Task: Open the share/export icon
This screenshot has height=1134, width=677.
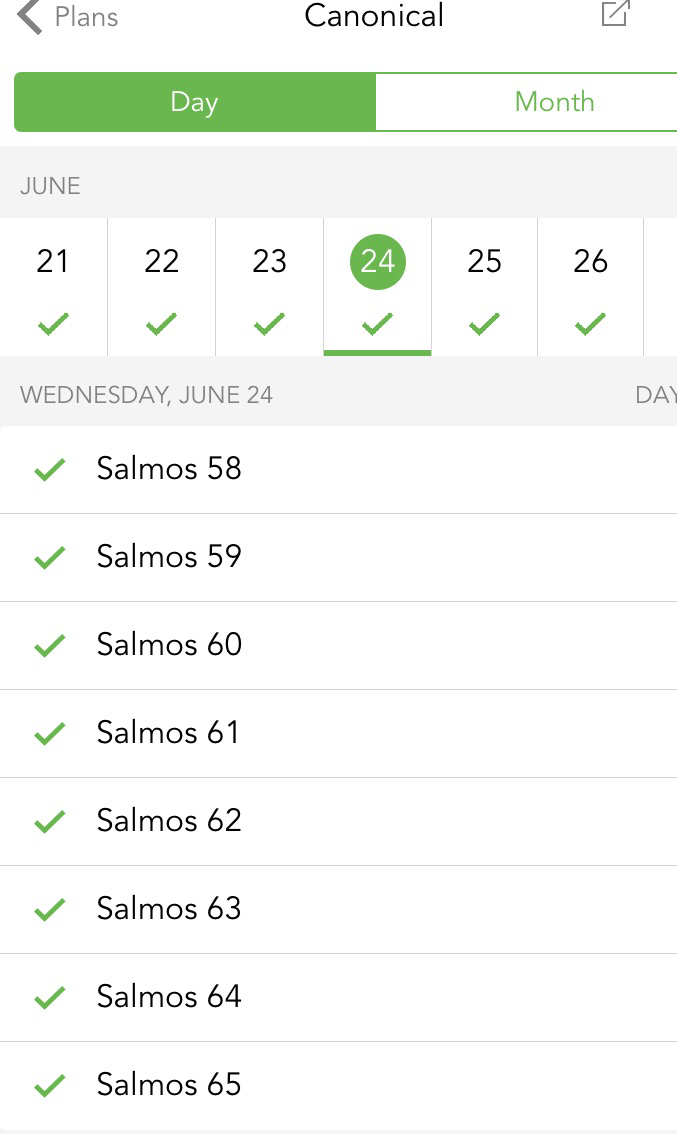Action: [615, 14]
